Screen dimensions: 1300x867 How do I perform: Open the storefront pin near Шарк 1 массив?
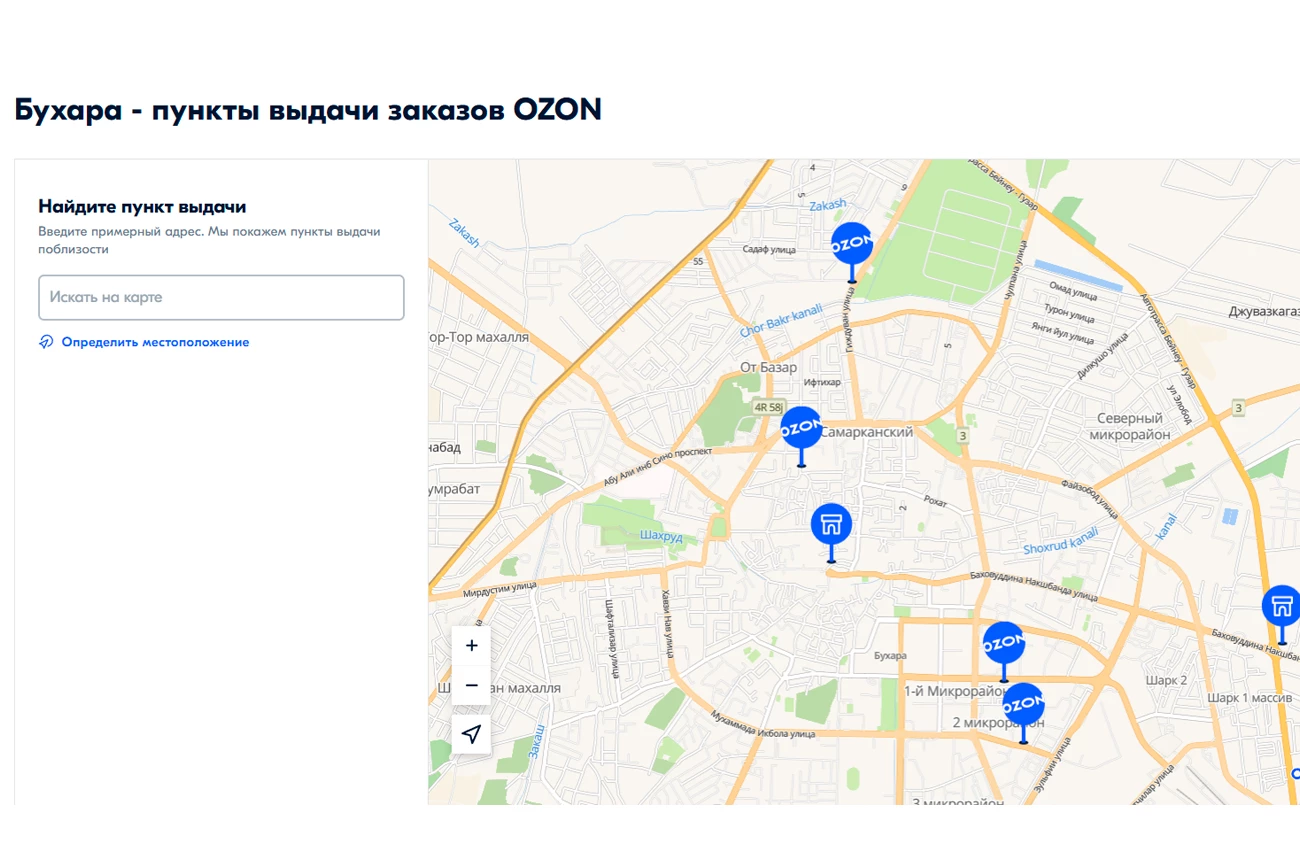pyautogui.click(x=1282, y=606)
